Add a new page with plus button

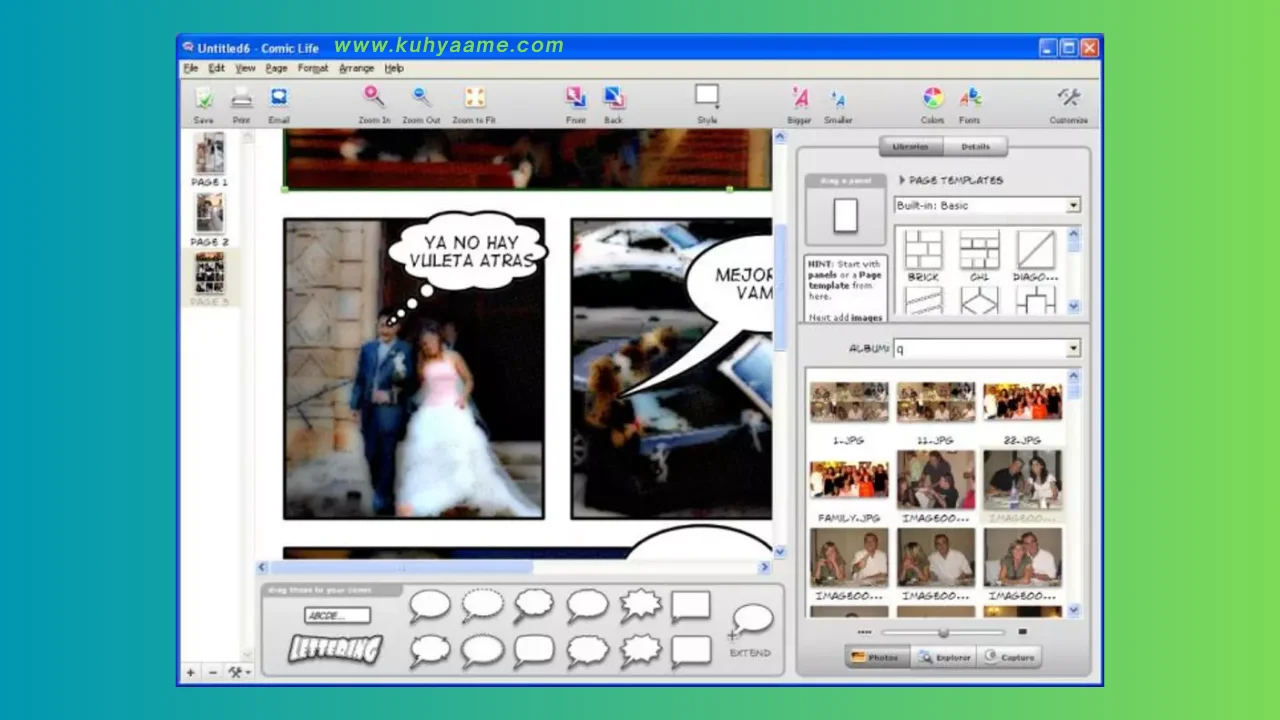(x=191, y=673)
